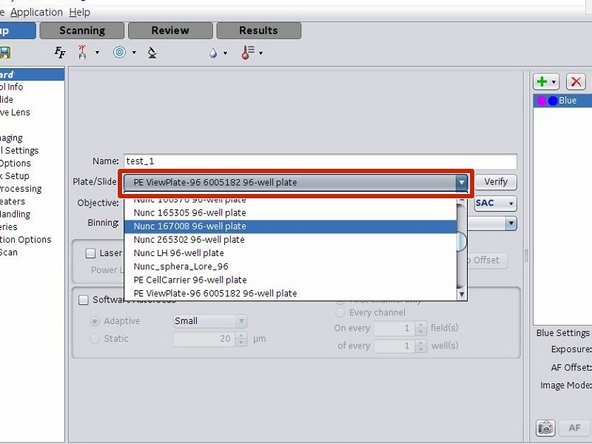Viewport: 592px width, 444px height.
Task: Select the Every channel radio button
Action: coord(340,313)
